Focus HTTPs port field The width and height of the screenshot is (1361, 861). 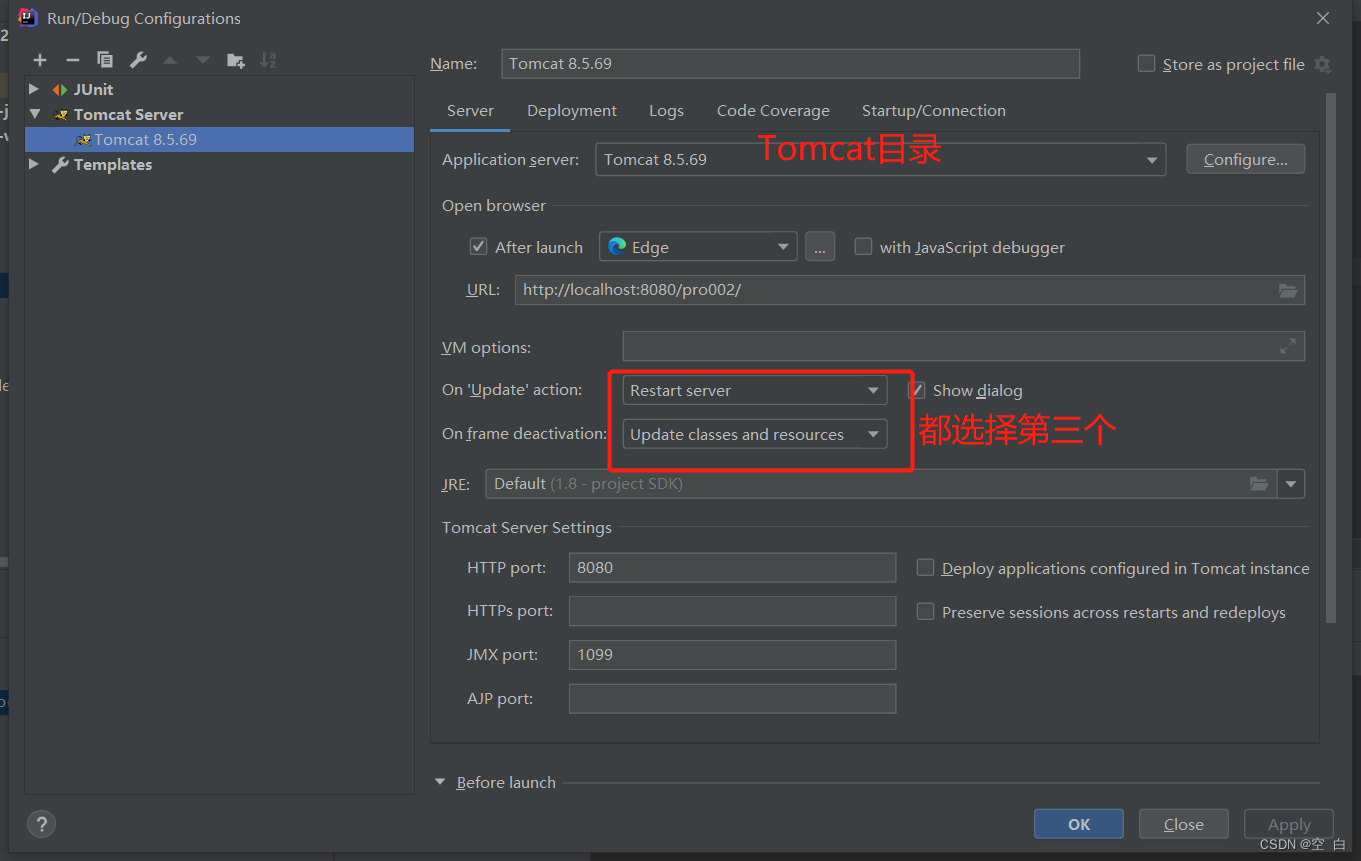click(x=732, y=611)
